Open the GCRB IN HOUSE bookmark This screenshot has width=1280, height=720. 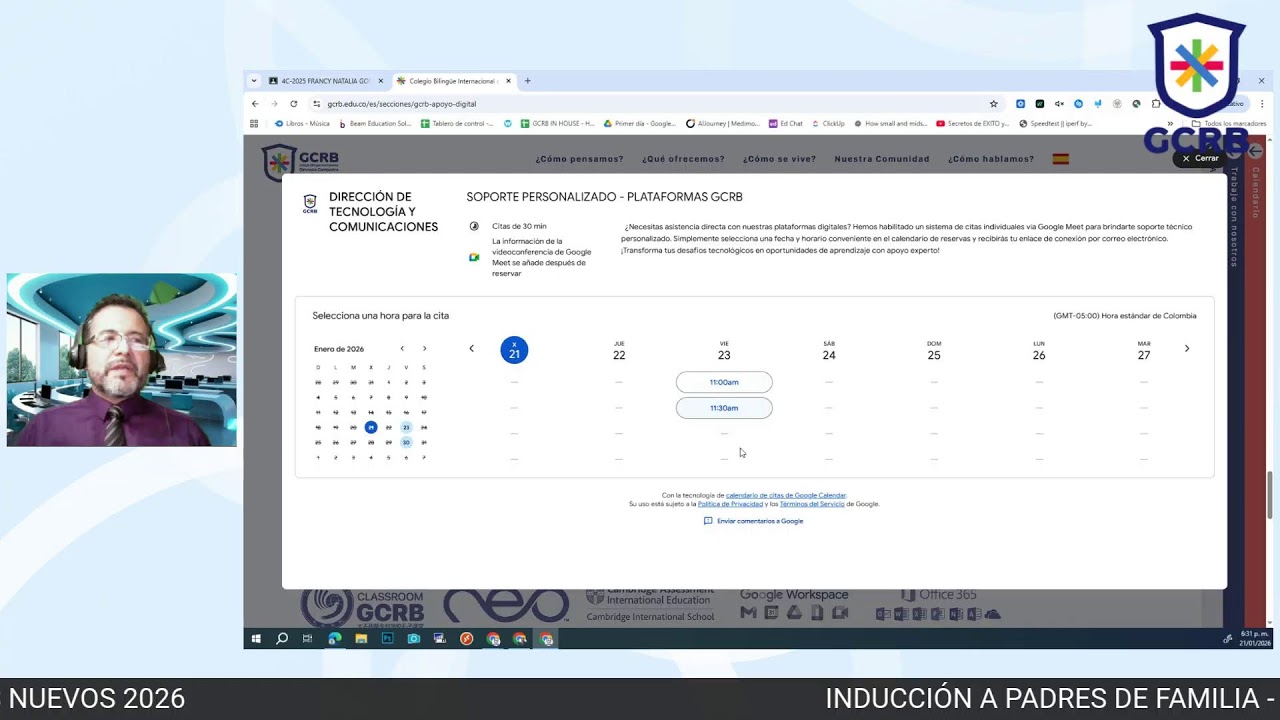(557, 124)
